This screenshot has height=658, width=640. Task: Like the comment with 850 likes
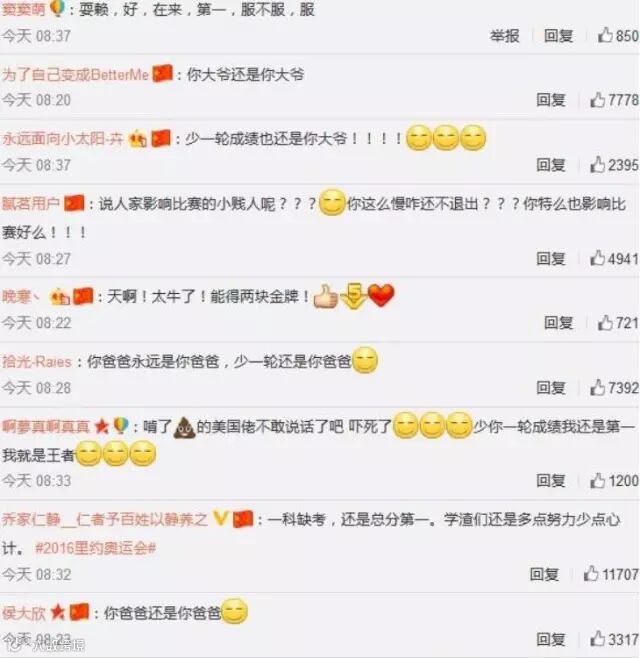pos(605,35)
